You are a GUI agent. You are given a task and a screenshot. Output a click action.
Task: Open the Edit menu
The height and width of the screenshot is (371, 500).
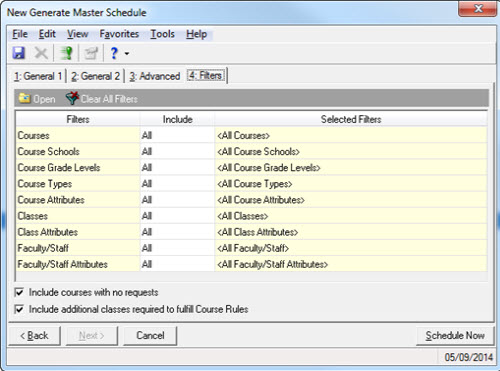[47, 34]
